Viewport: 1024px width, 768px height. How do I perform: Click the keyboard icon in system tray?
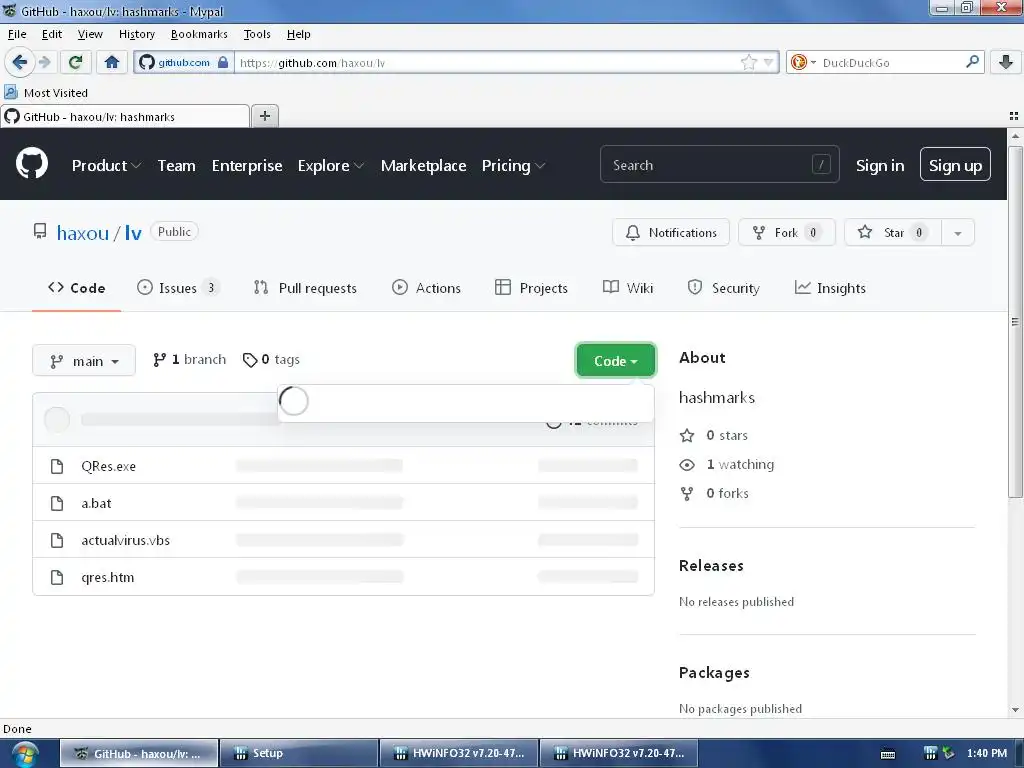888,754
